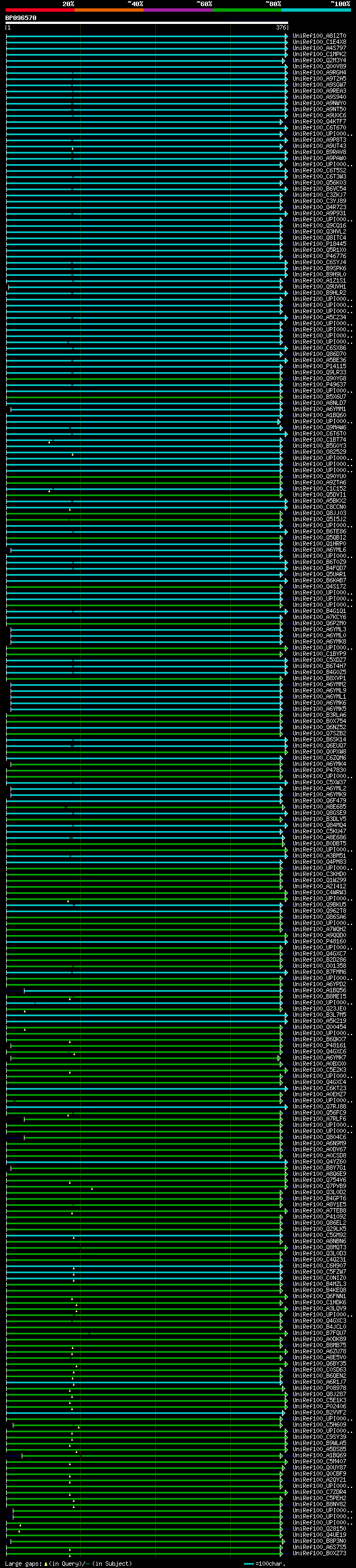Select the UniRef100_Q56K03 entry
The width and height of the screenshot is (356, 1568).
click(x=319, y=182)
